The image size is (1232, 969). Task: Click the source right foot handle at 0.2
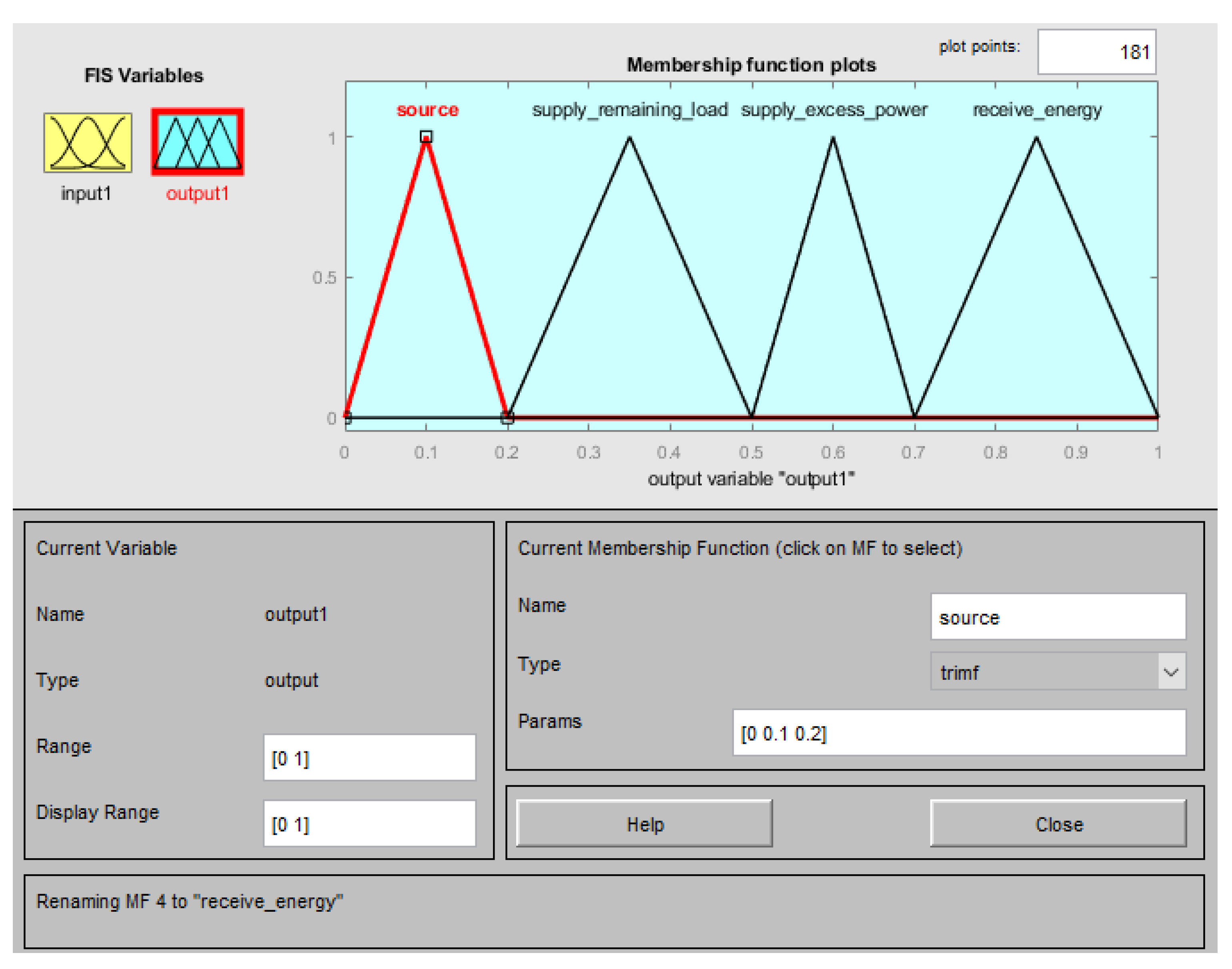click(x=507, y=418)
